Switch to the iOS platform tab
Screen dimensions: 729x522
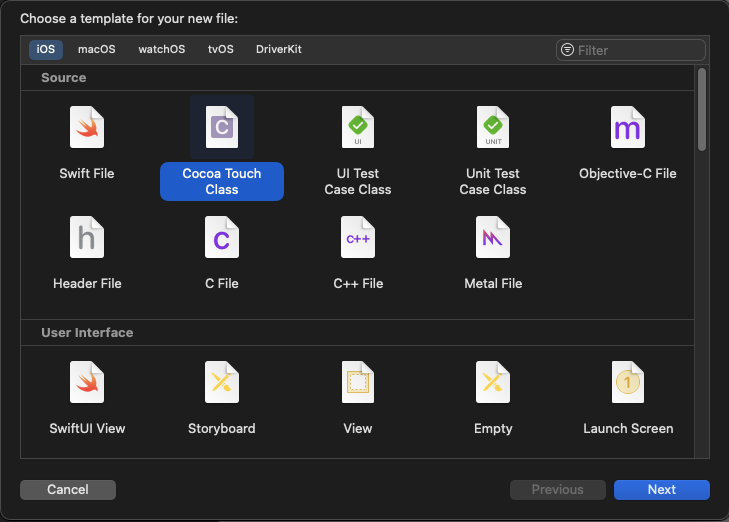pos(46,49)
